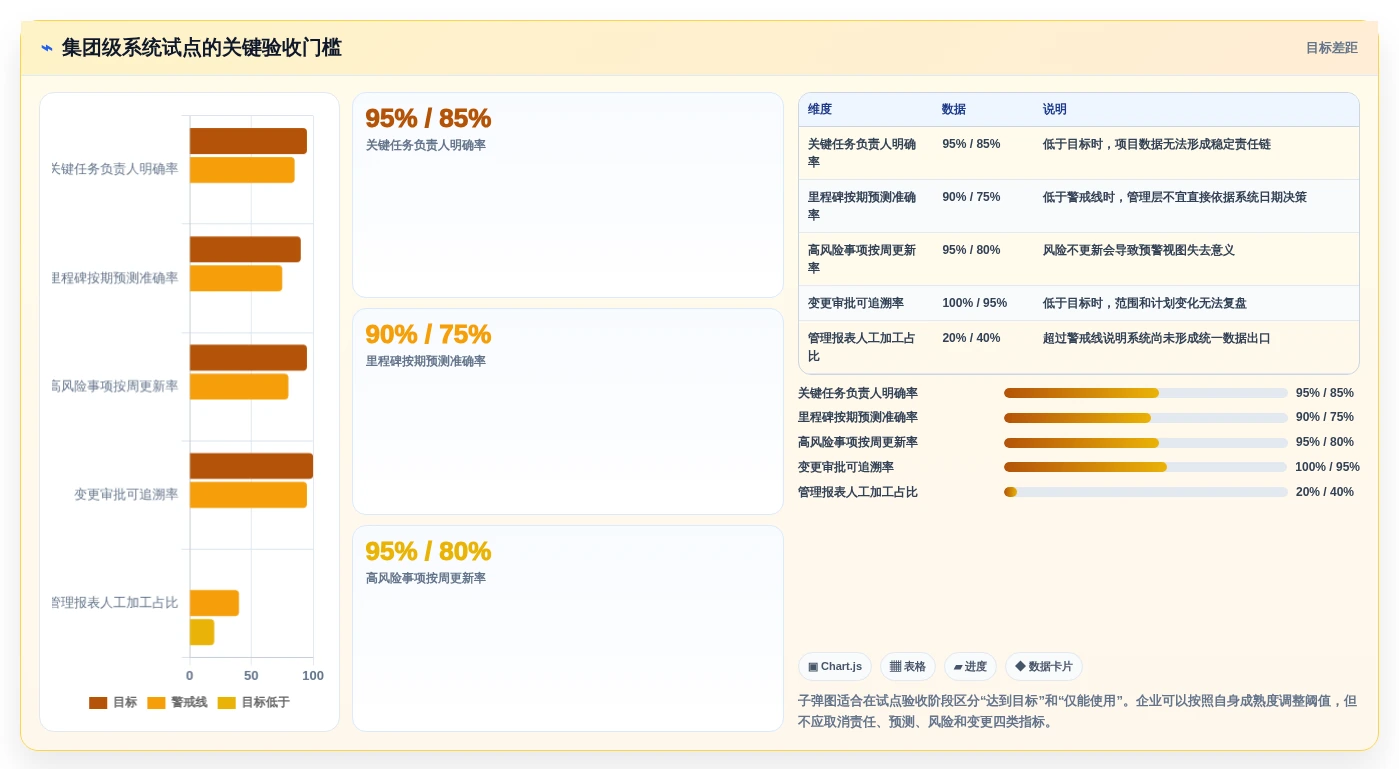The height and width of the screenshot is (769, 1399).
Task: Click the 100% / 95% value beside the progress bar
Action: click(x=1328, y=467)
